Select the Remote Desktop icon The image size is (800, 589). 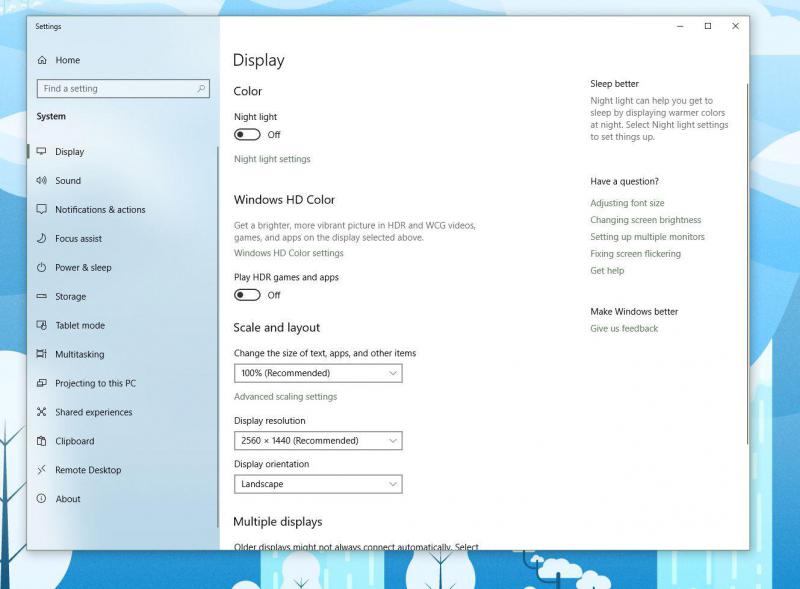(x=42, y=470)
